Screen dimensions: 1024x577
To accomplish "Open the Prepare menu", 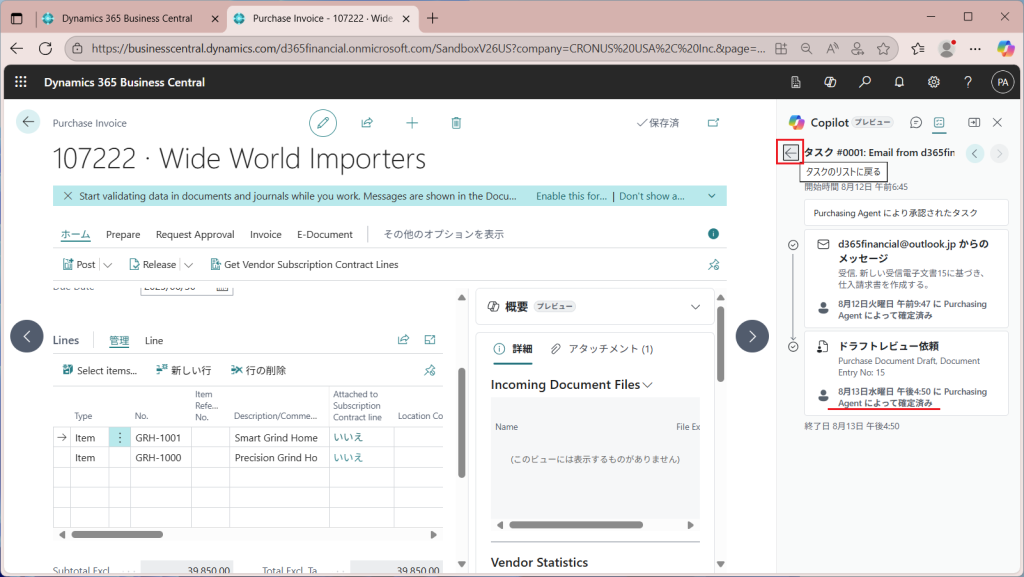I will (x=123, y=234).
